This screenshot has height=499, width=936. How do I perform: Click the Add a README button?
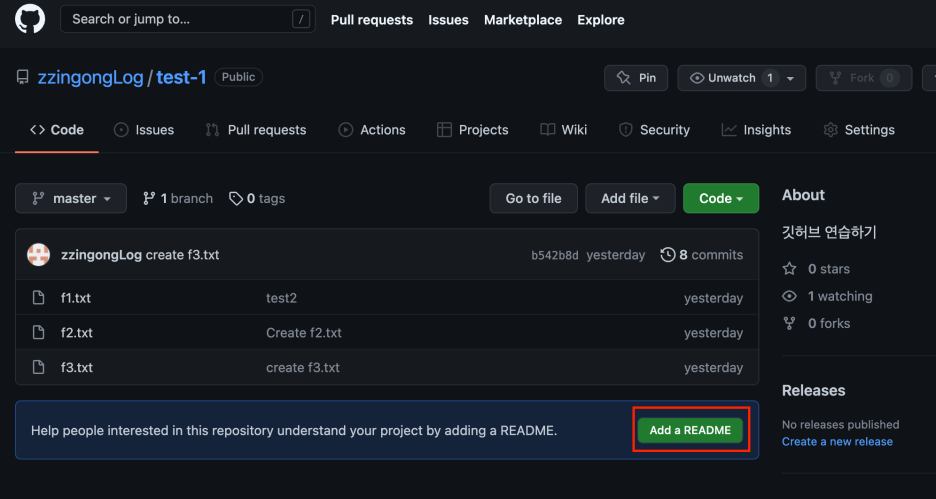point(690,430)
